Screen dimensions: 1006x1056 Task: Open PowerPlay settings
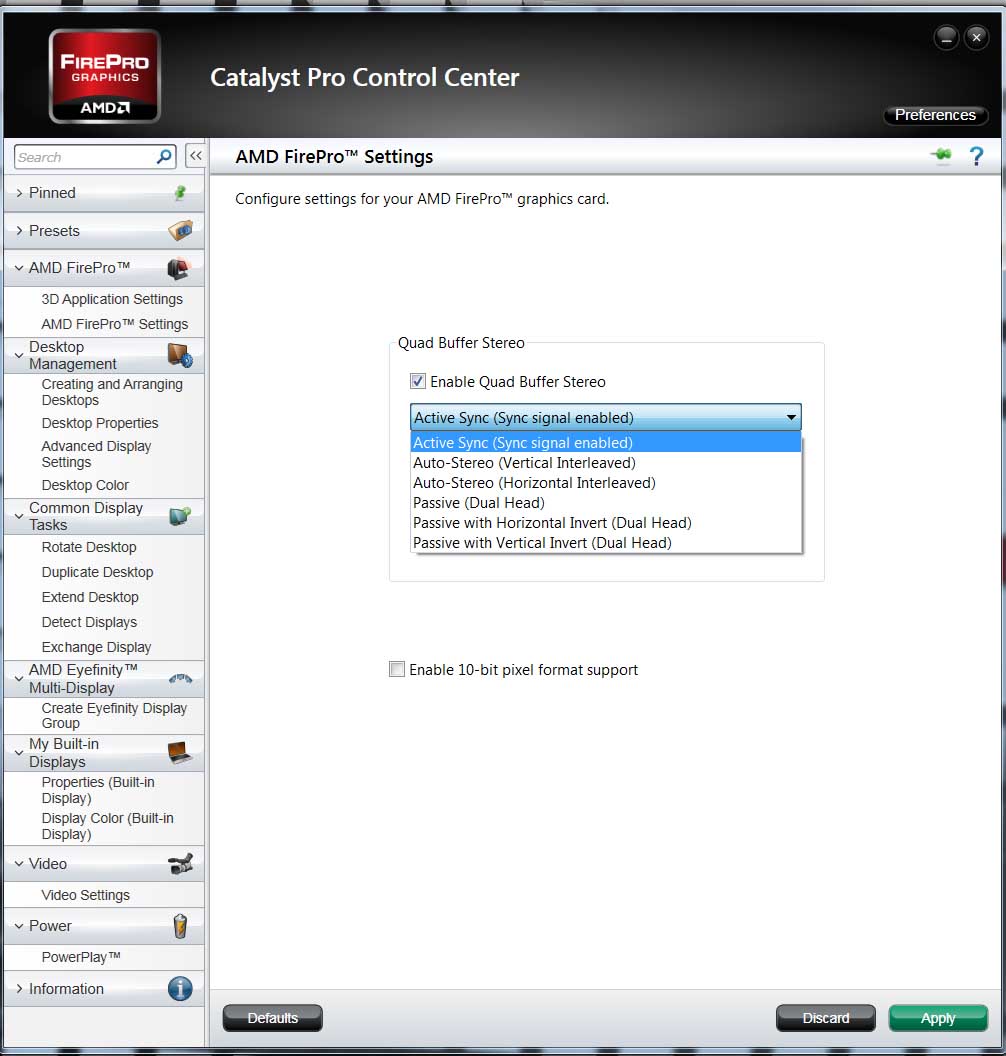point(81,957)
